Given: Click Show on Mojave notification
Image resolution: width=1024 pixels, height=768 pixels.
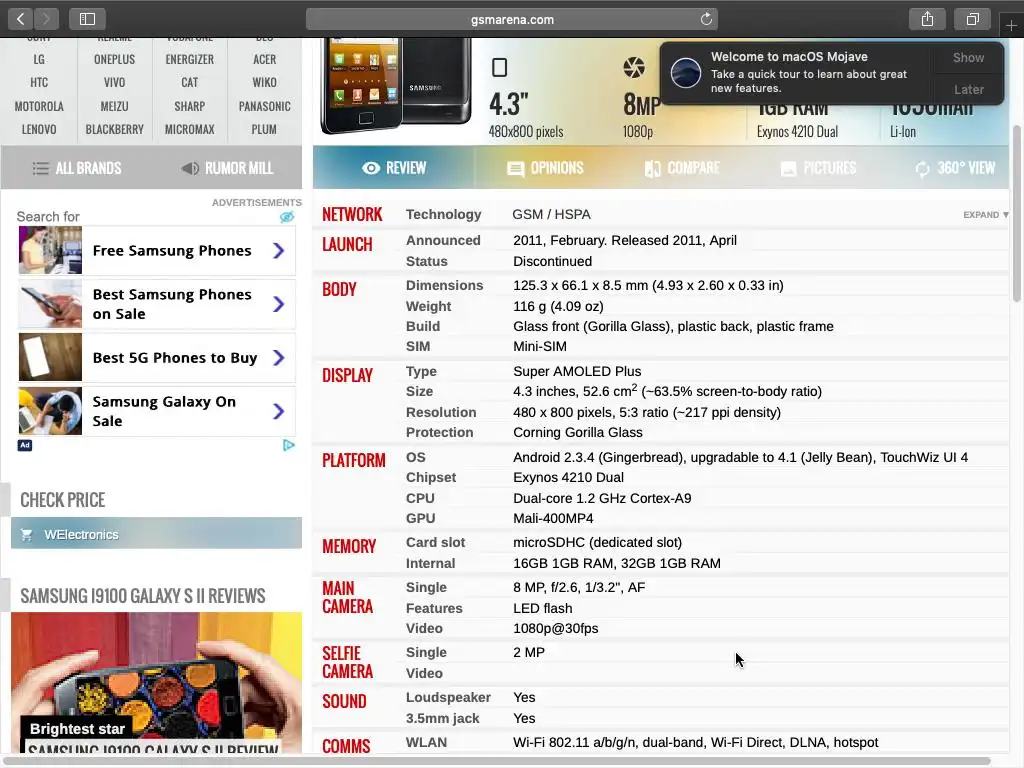Looking at the screenshot, I should pos(968,57).
